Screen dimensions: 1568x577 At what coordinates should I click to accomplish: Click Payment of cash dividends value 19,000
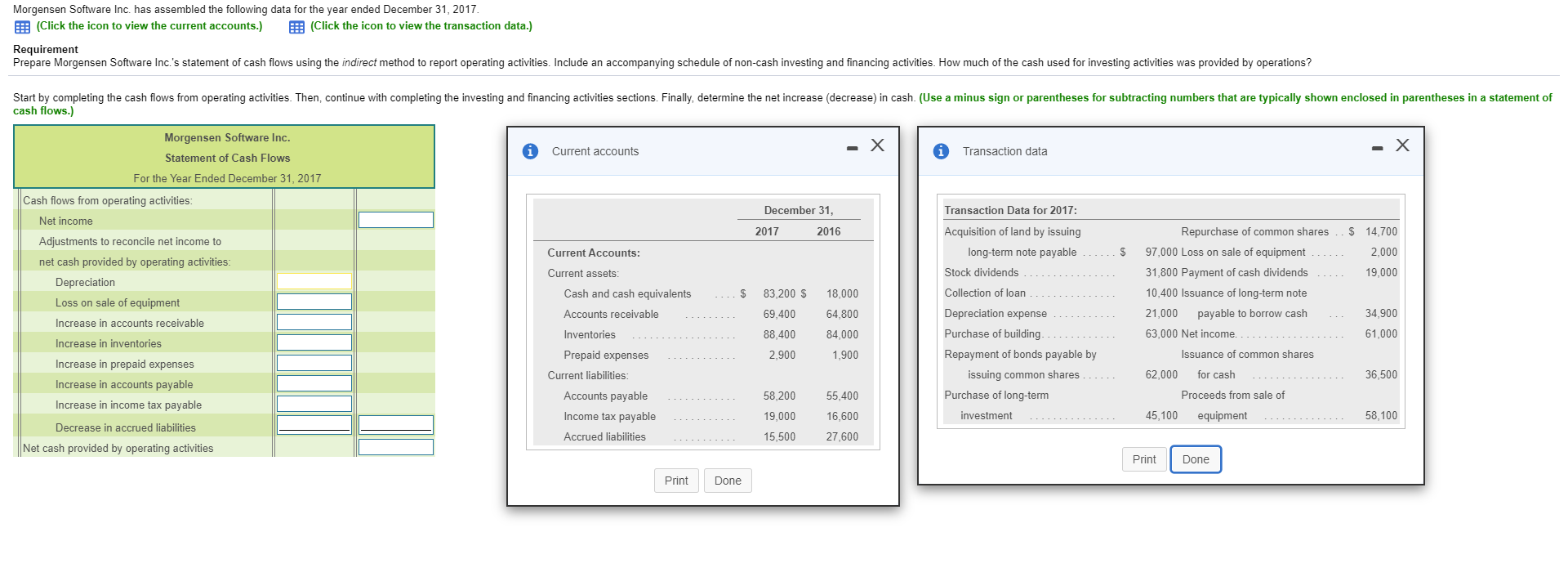[x=1381, y=272]
